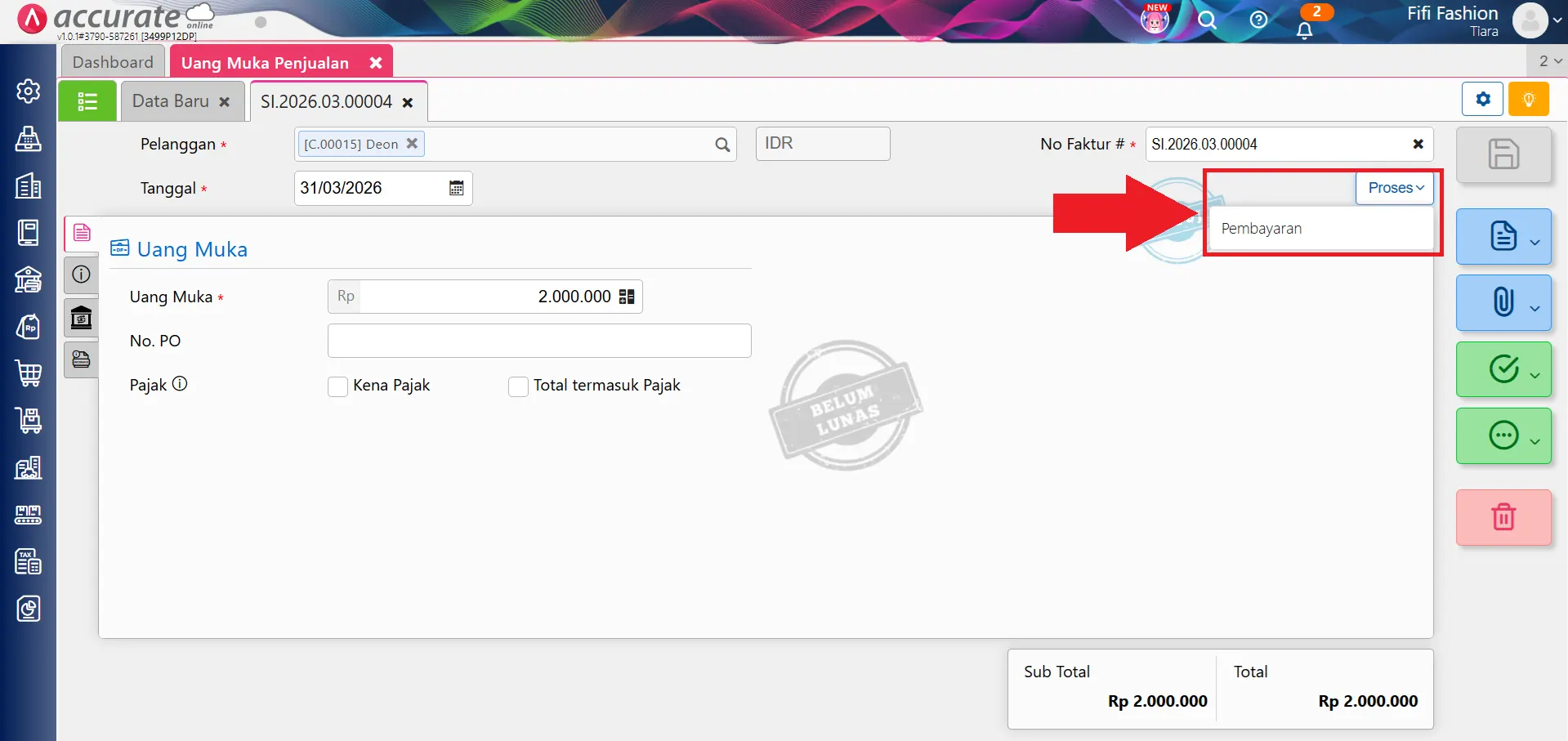The width and height of the screenshot is (1568, 741).
Task: Open the shopping cart sidebar icon
Action: [29, 373]
